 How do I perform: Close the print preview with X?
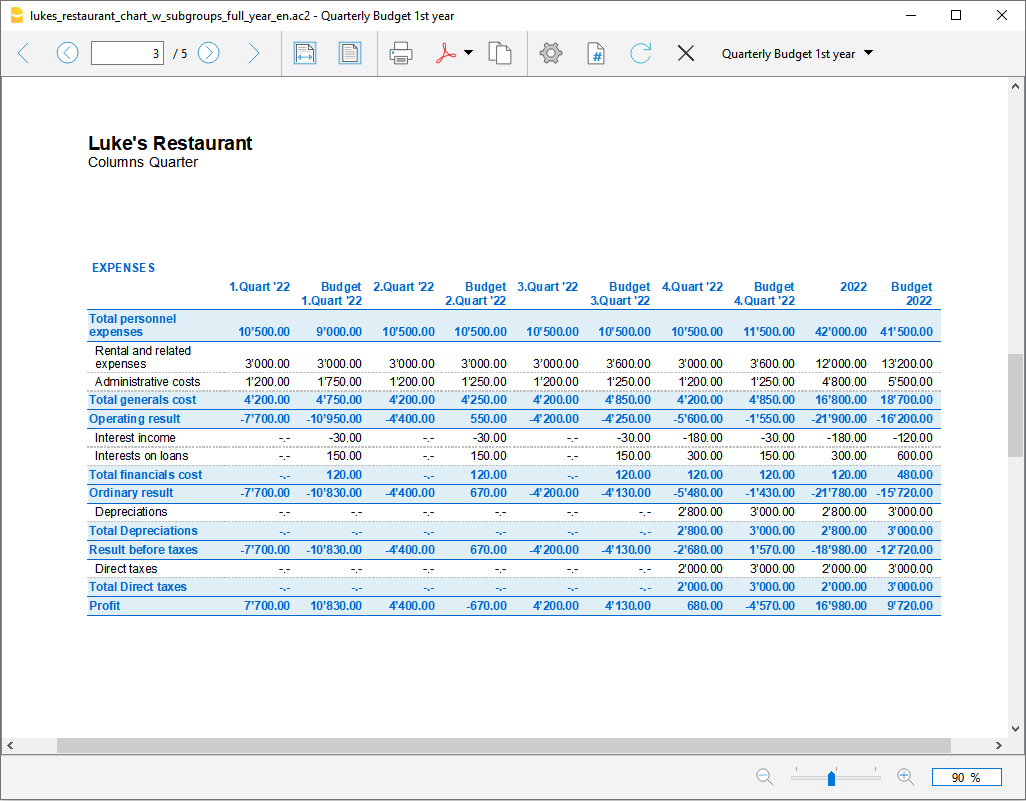(686, 54)
